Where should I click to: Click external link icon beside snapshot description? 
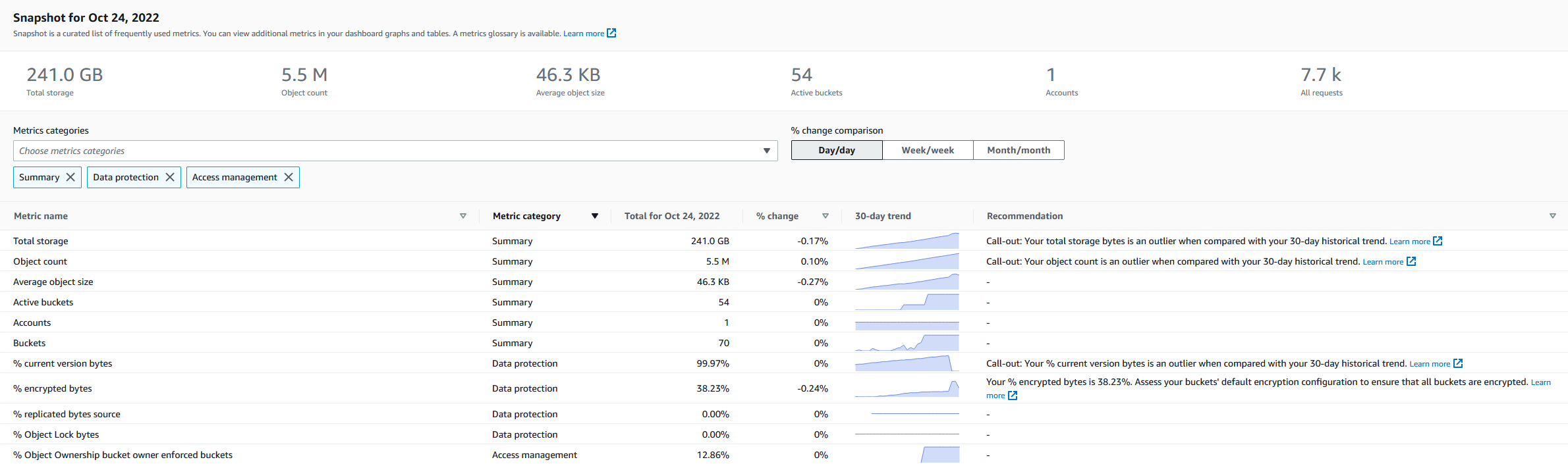click(x=611, y=33)
